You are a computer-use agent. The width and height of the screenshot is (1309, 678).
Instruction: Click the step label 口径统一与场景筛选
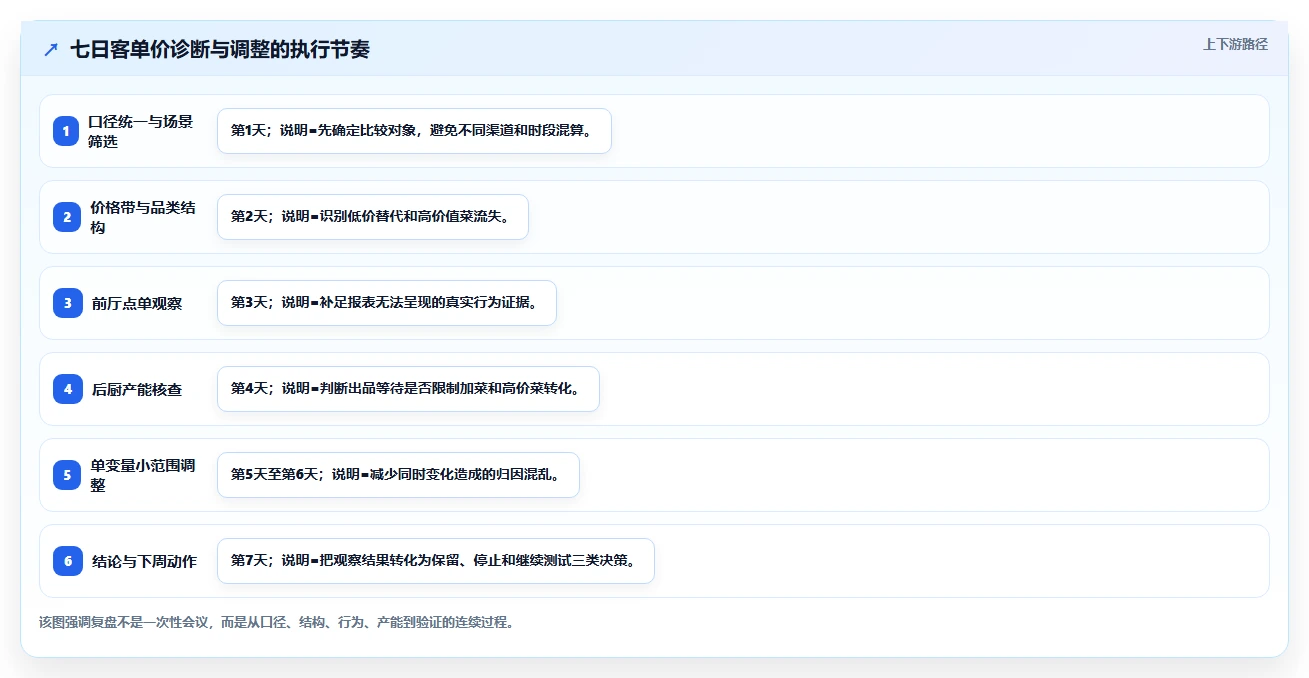coord(141,131)
